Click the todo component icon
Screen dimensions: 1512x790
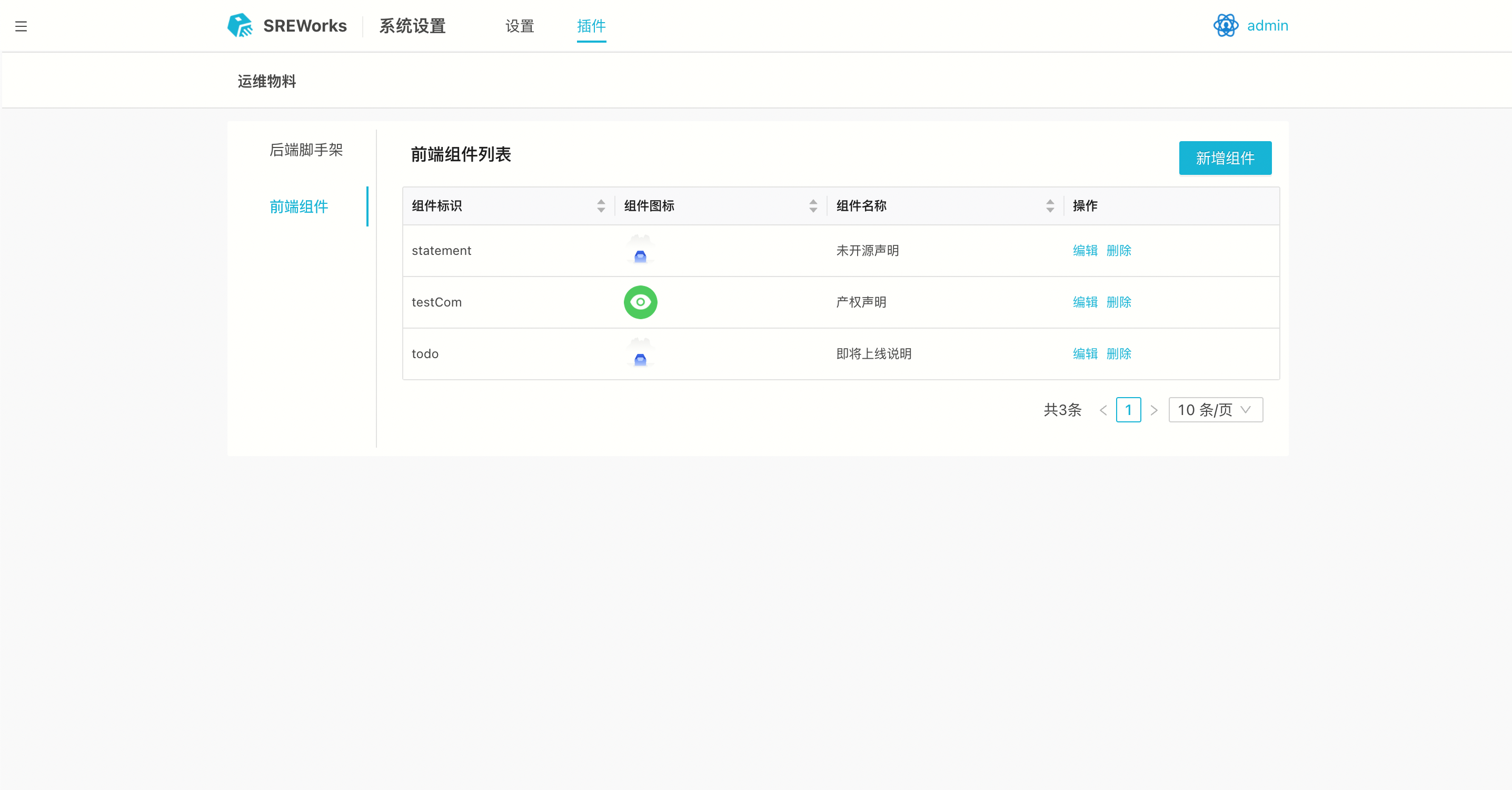click(640, 353)
